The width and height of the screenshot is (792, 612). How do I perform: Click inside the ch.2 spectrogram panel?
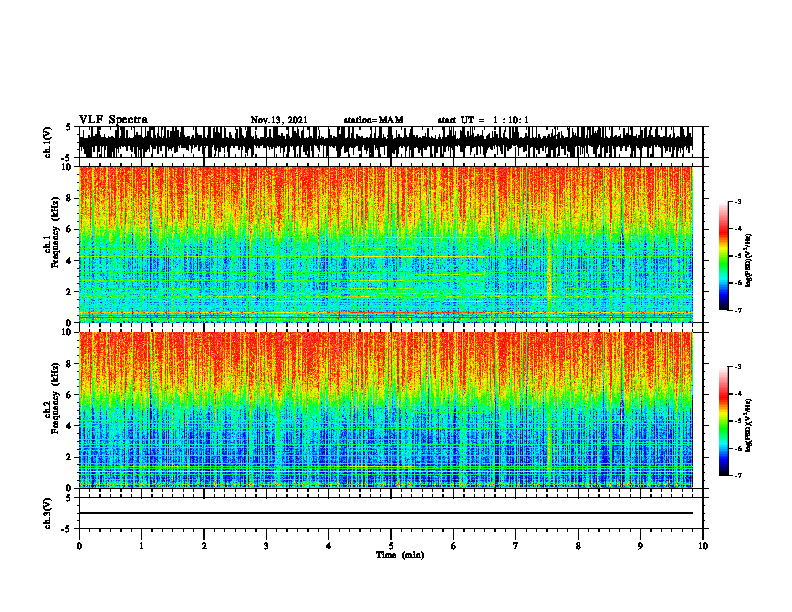point(386,410)
